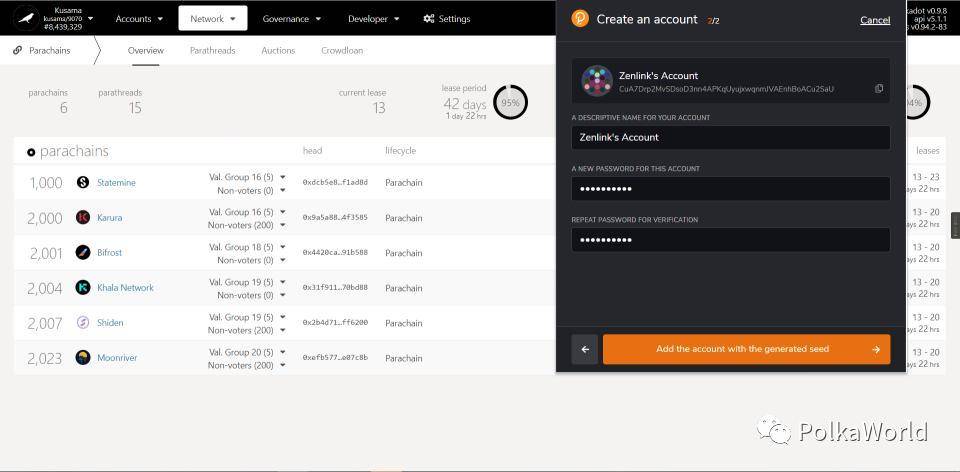
Task: Click the Bifrost parachain icon
Action: (83, 252)
